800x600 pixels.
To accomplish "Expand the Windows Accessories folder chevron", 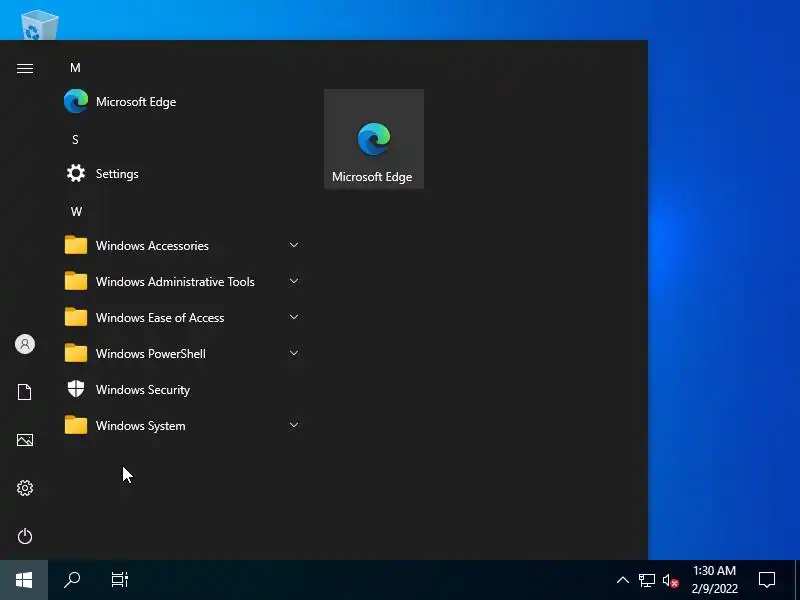I will [x=294, y=245].
